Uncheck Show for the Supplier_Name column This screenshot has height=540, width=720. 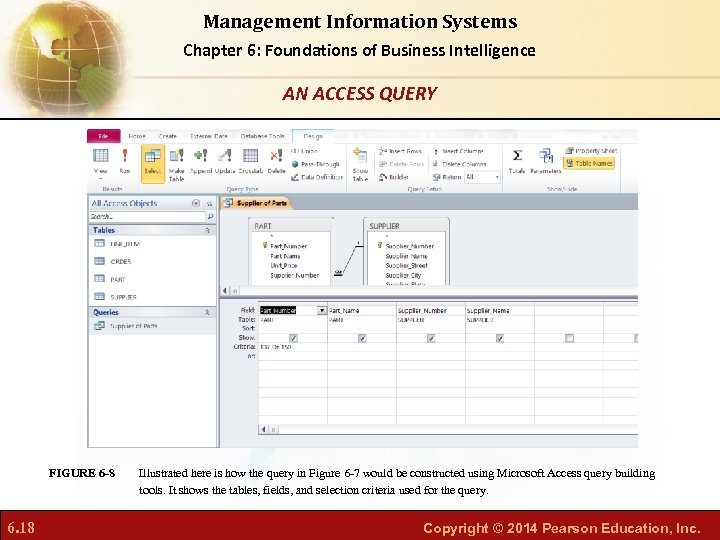[500, 338]
